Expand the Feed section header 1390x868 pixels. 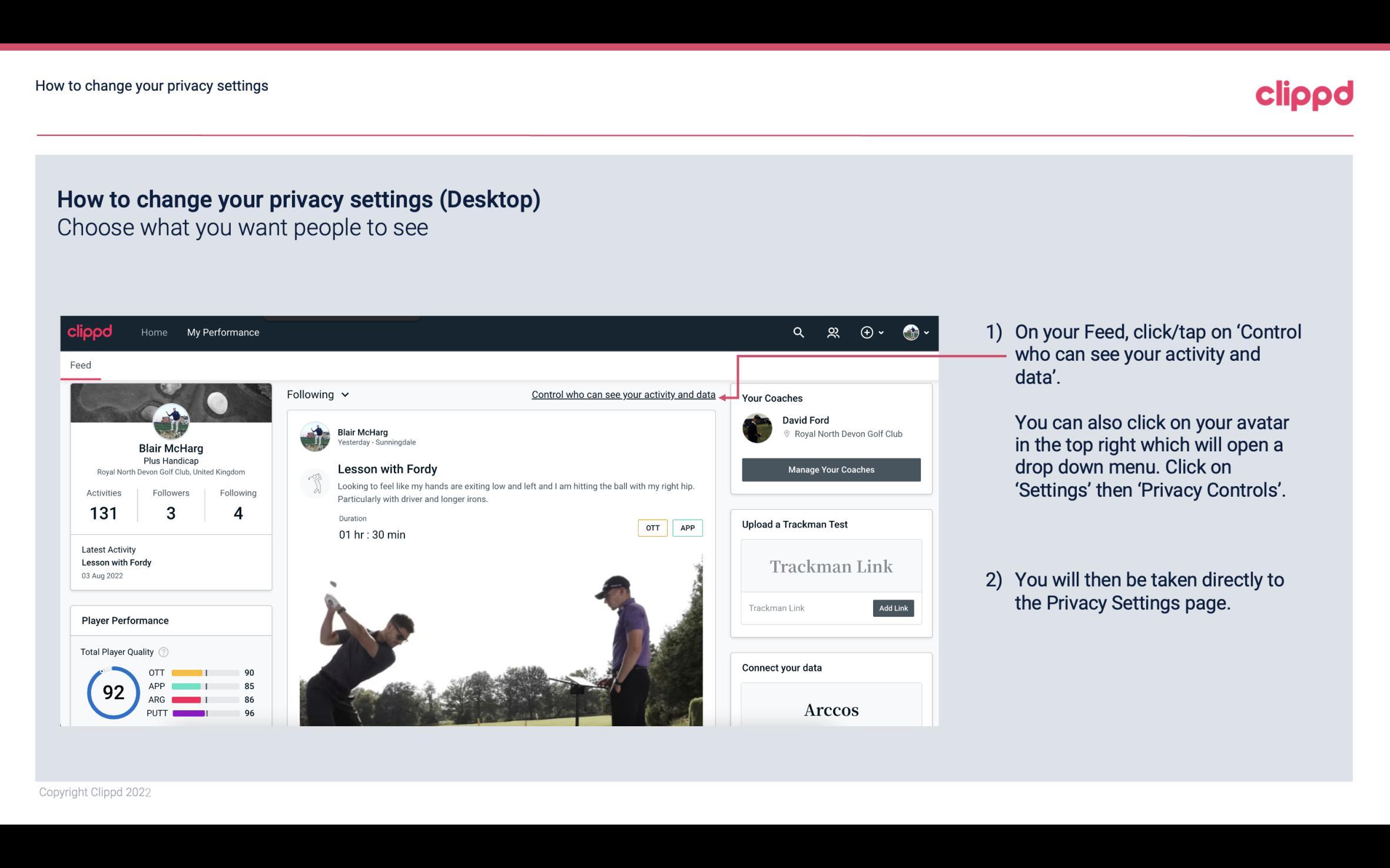click(80, 364)
